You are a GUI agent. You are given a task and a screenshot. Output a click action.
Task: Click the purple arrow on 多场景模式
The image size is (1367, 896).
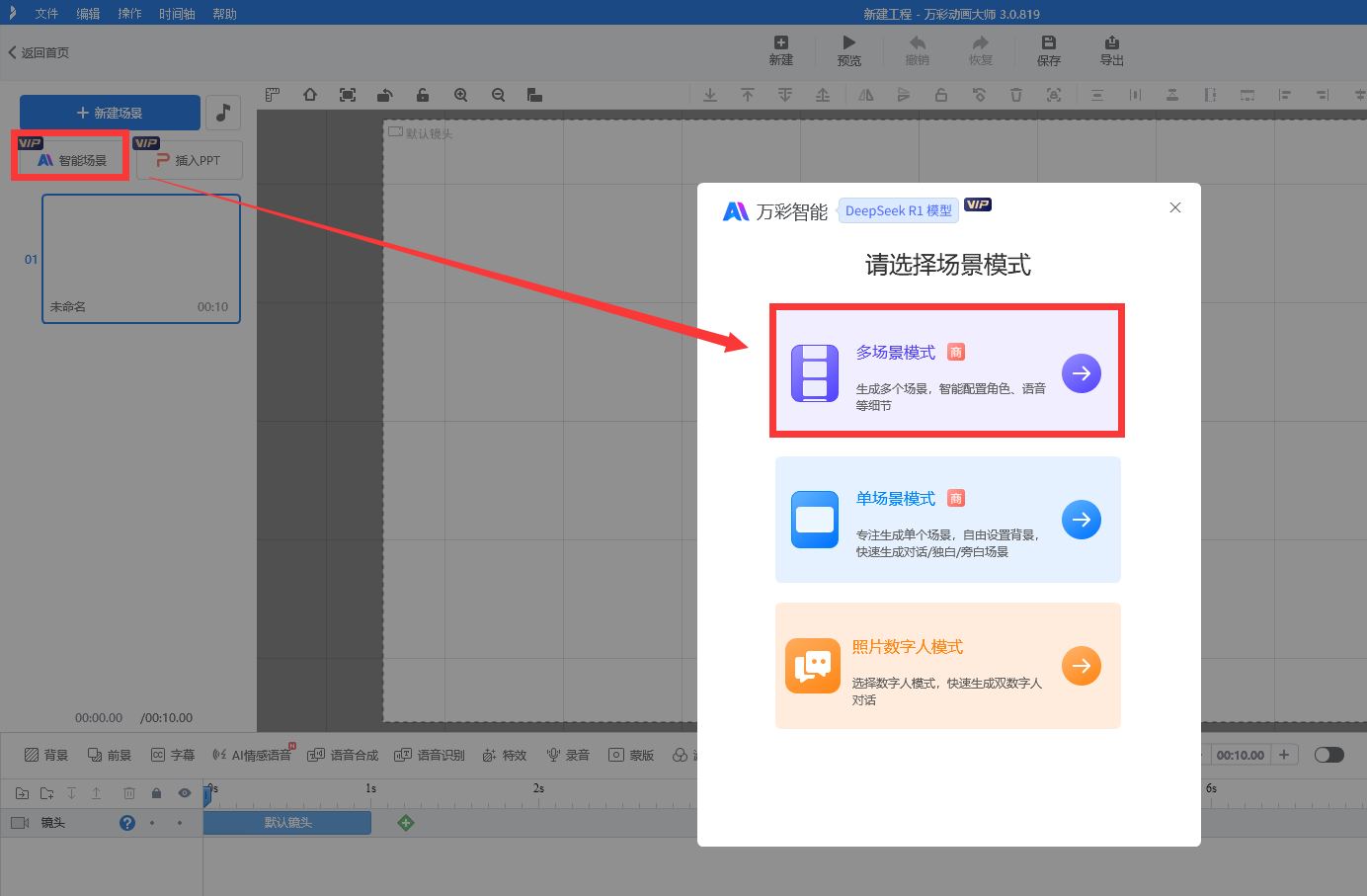1082,373
